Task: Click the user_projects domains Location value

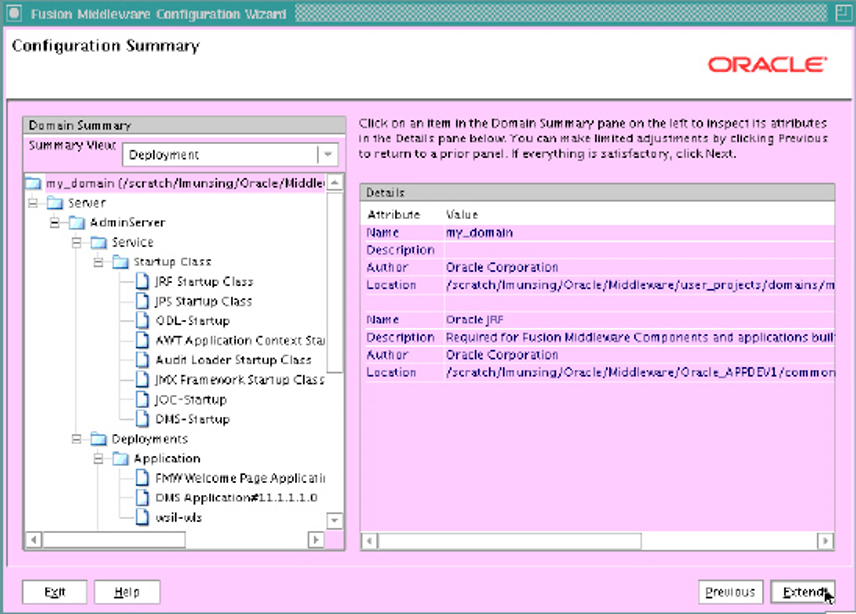Action: point(640,285)
